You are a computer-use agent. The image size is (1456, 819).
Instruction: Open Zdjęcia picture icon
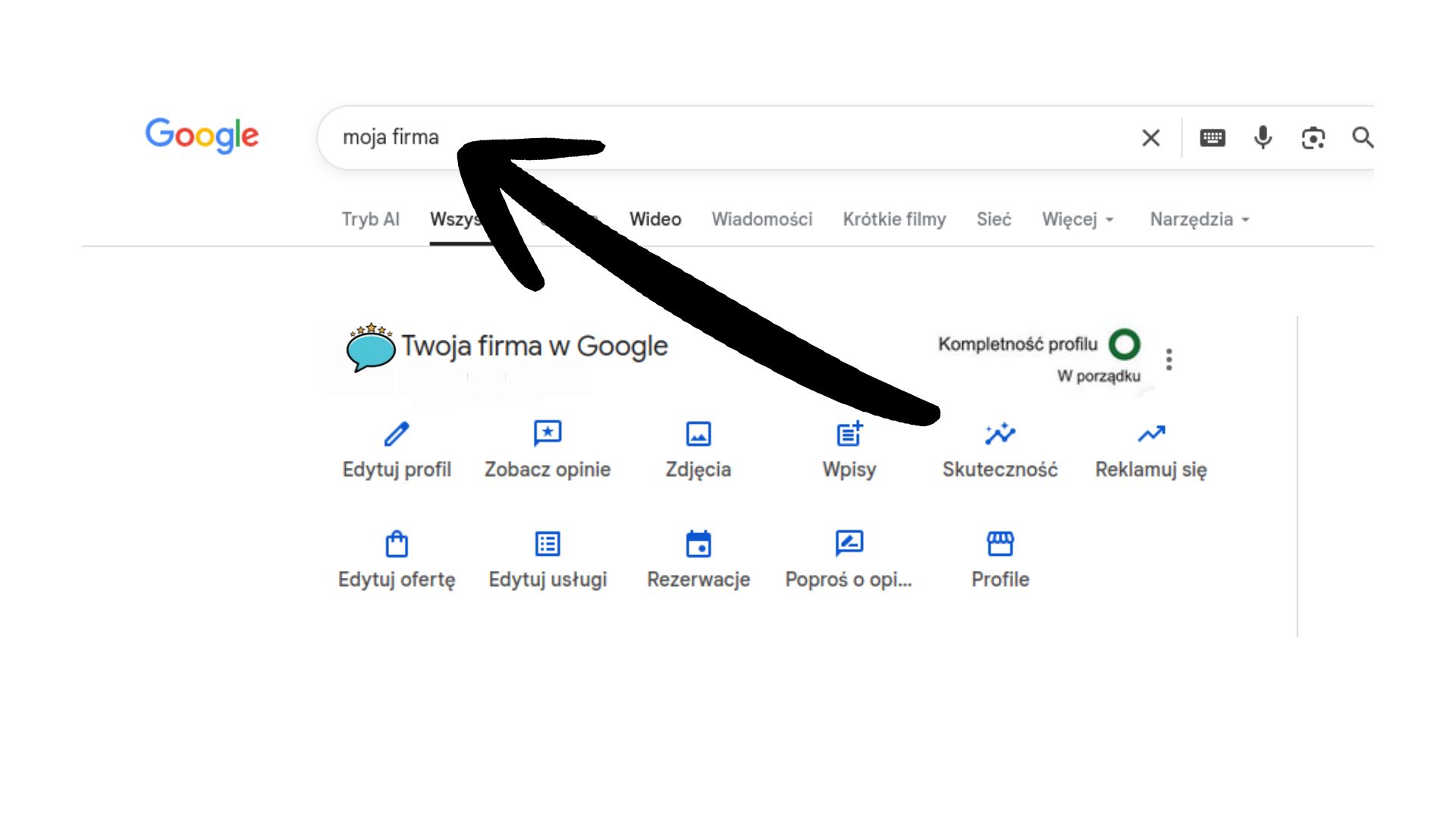tap(698, 434)
